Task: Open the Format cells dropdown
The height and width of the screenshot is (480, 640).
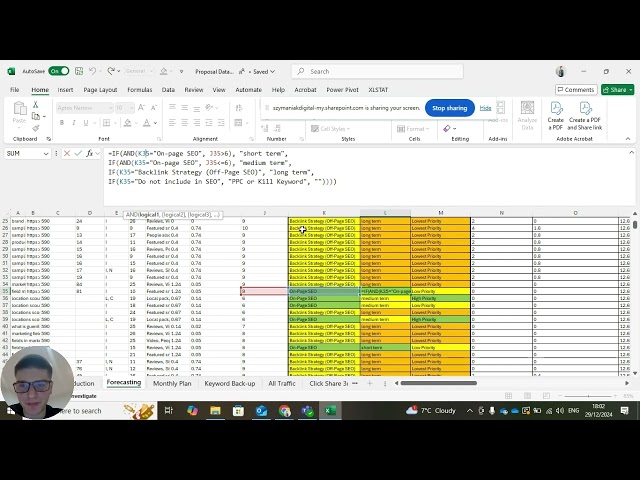Action: 413,129
